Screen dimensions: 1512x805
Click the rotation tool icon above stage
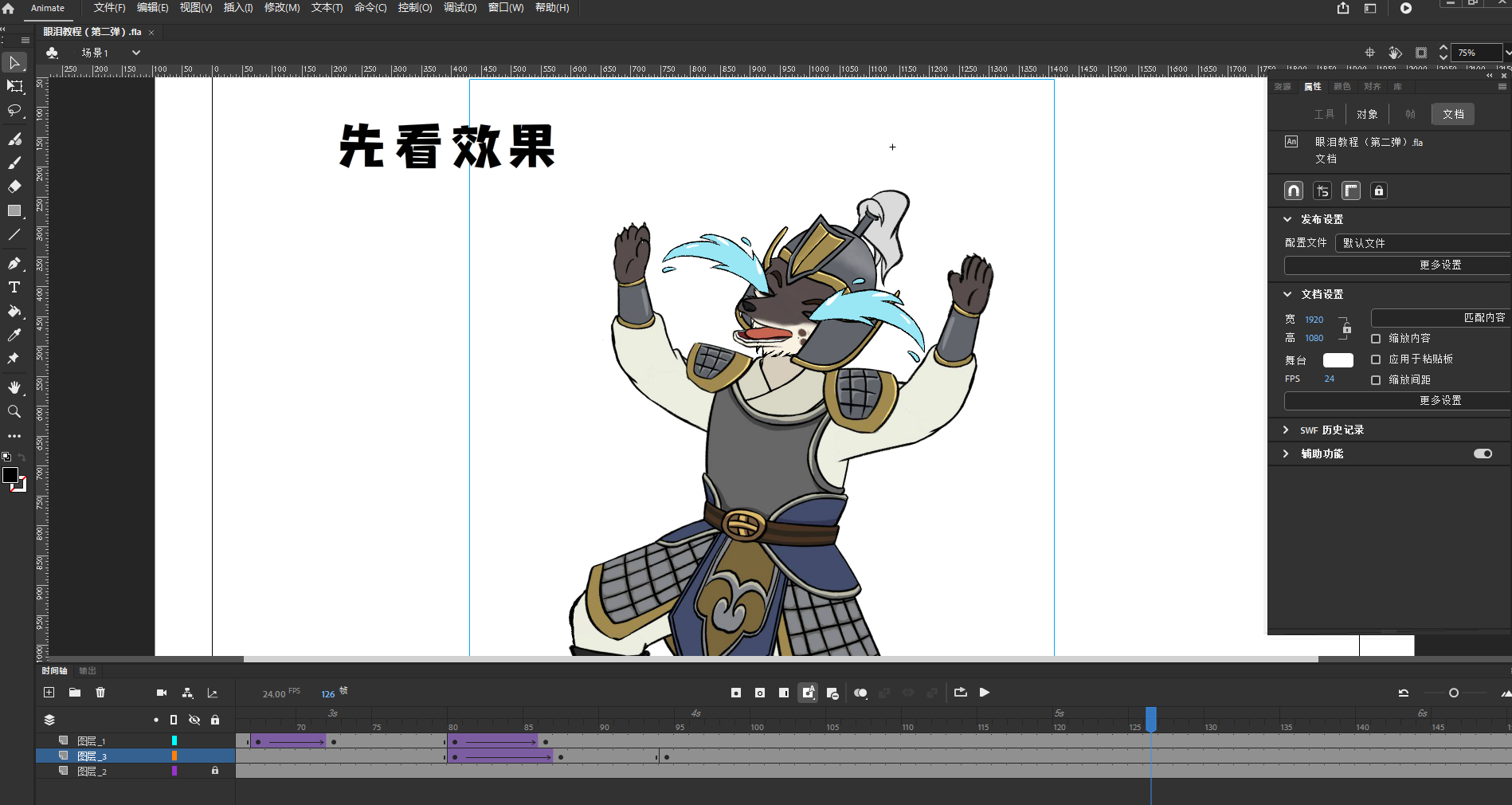(x=1395, y=53)
